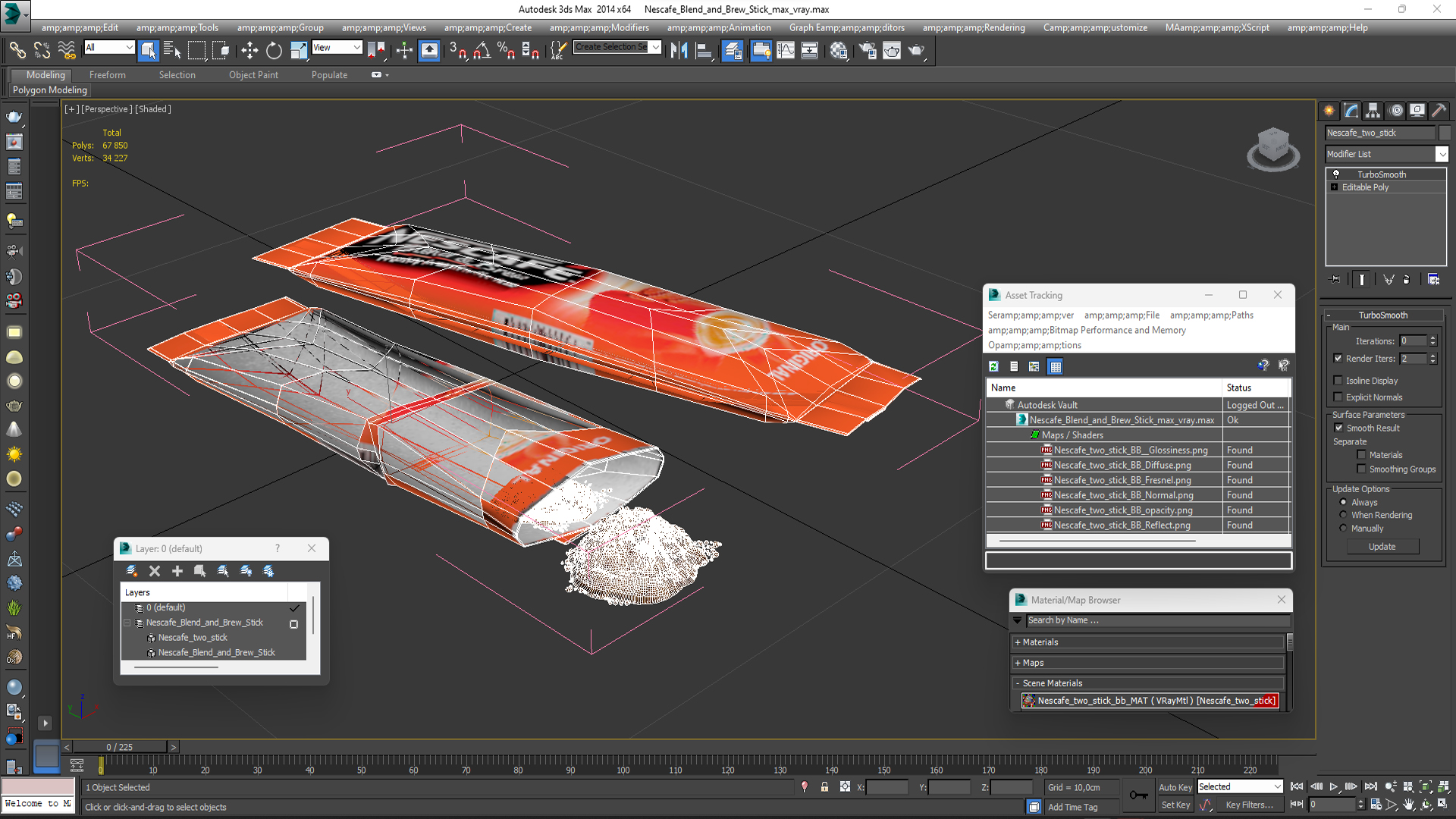The width and height of the screenshot is (1456, 819).
Task: Open the Material Editor icon
Action: 839,50
